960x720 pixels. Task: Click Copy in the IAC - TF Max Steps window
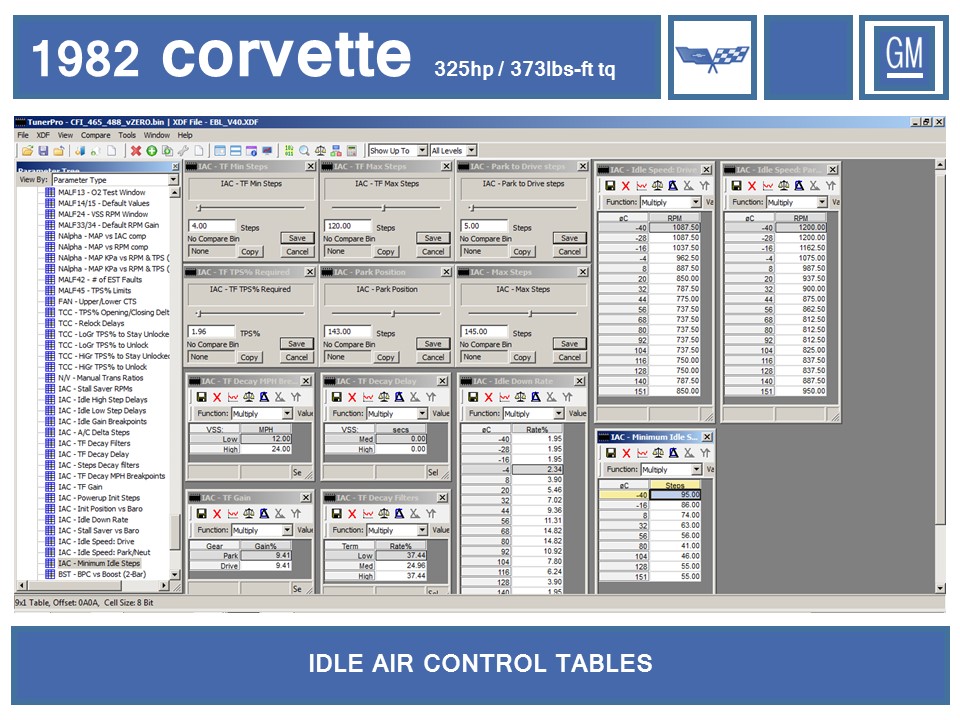coord(386,252)
